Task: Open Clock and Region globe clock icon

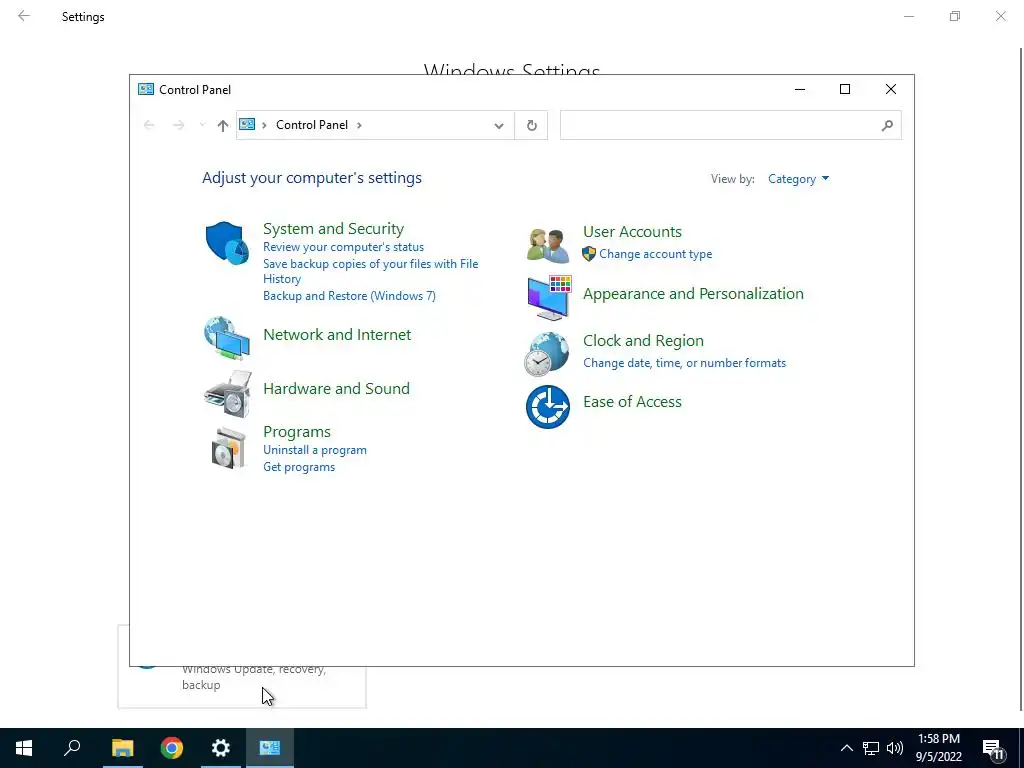Action: [547, 354]
